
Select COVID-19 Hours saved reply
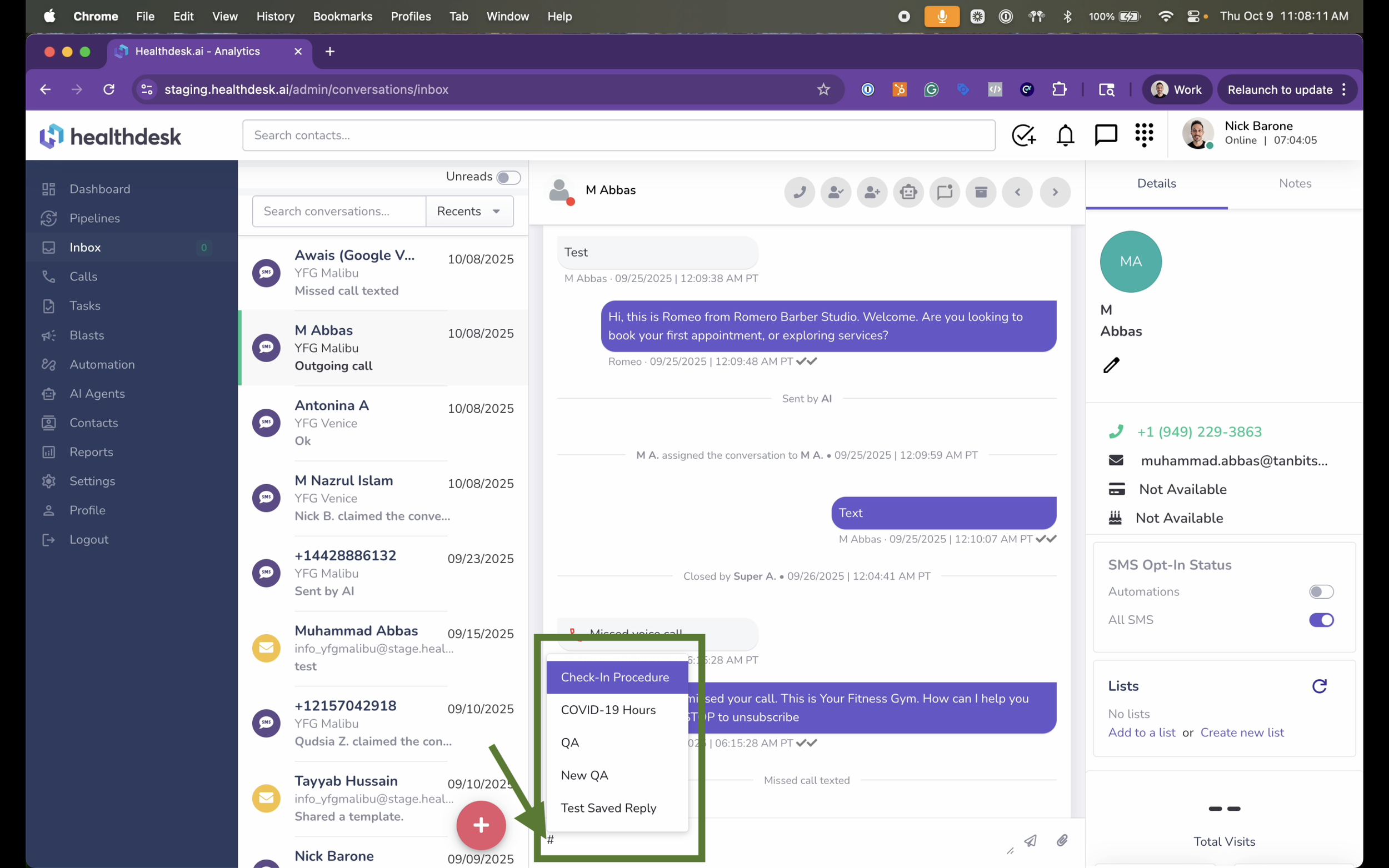click(608, 710)
